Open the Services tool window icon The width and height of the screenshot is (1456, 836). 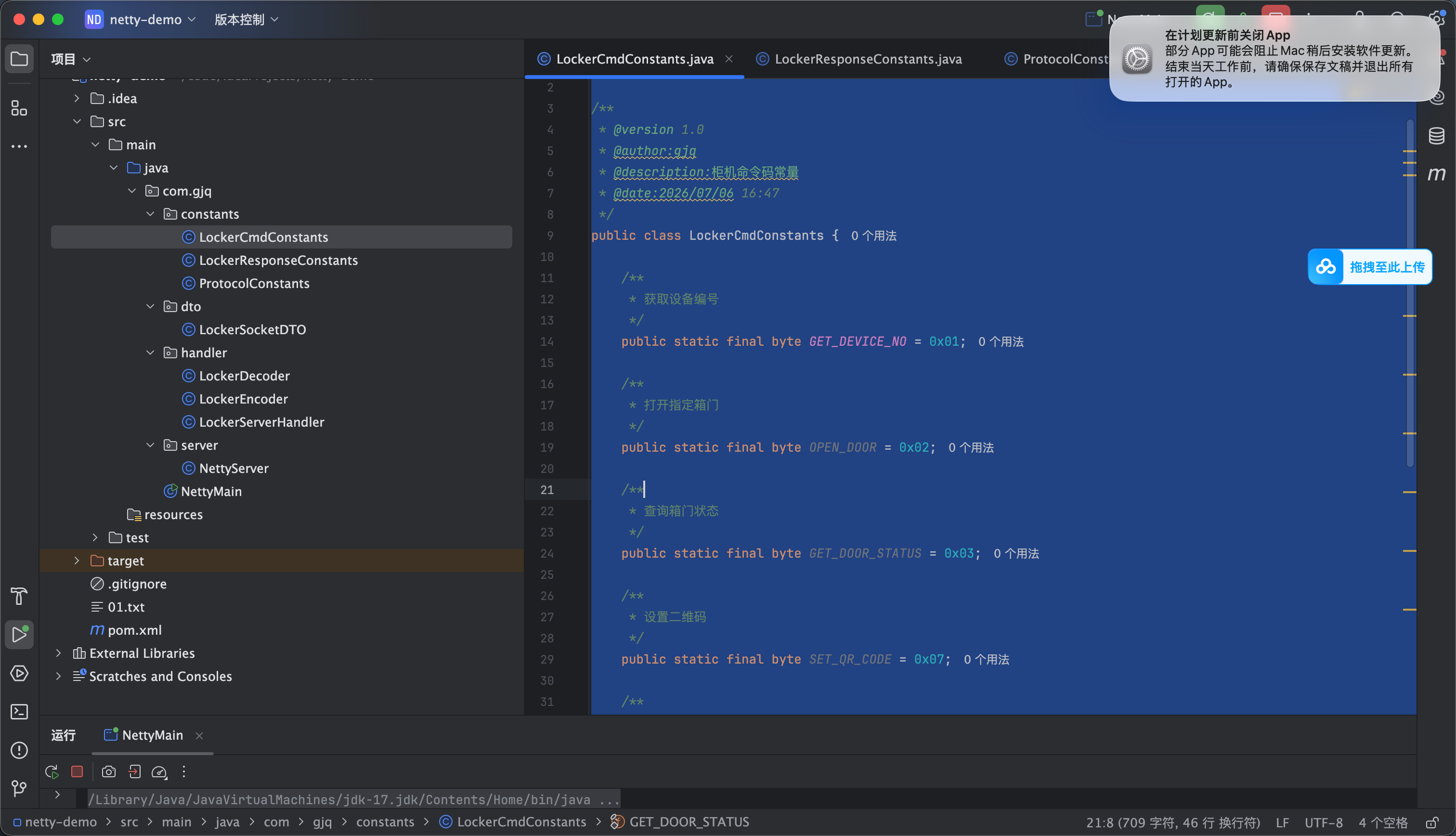click(x=20, y=673)
